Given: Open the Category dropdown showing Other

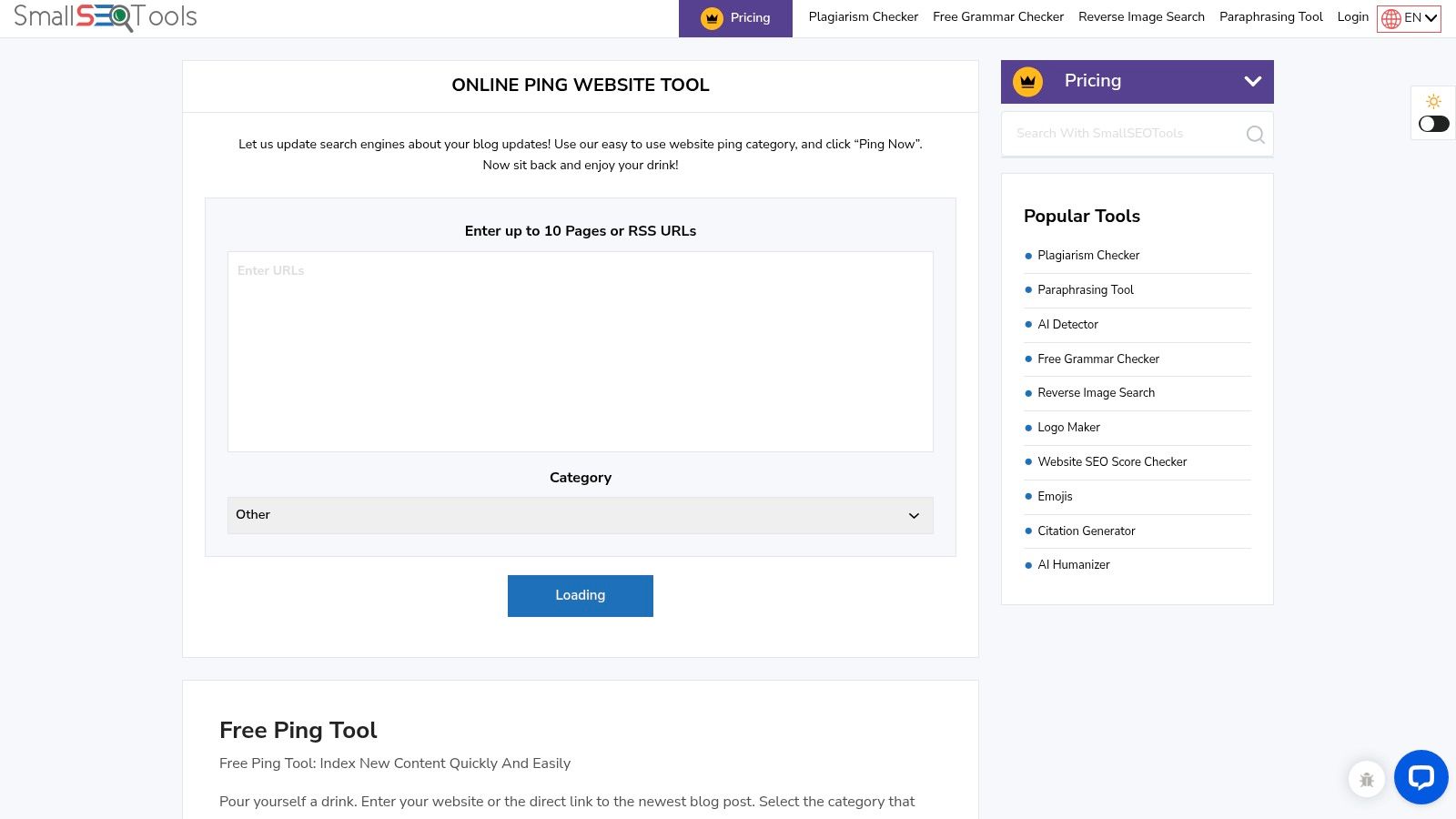Looking at the screenshot, I should coord(580,515).
